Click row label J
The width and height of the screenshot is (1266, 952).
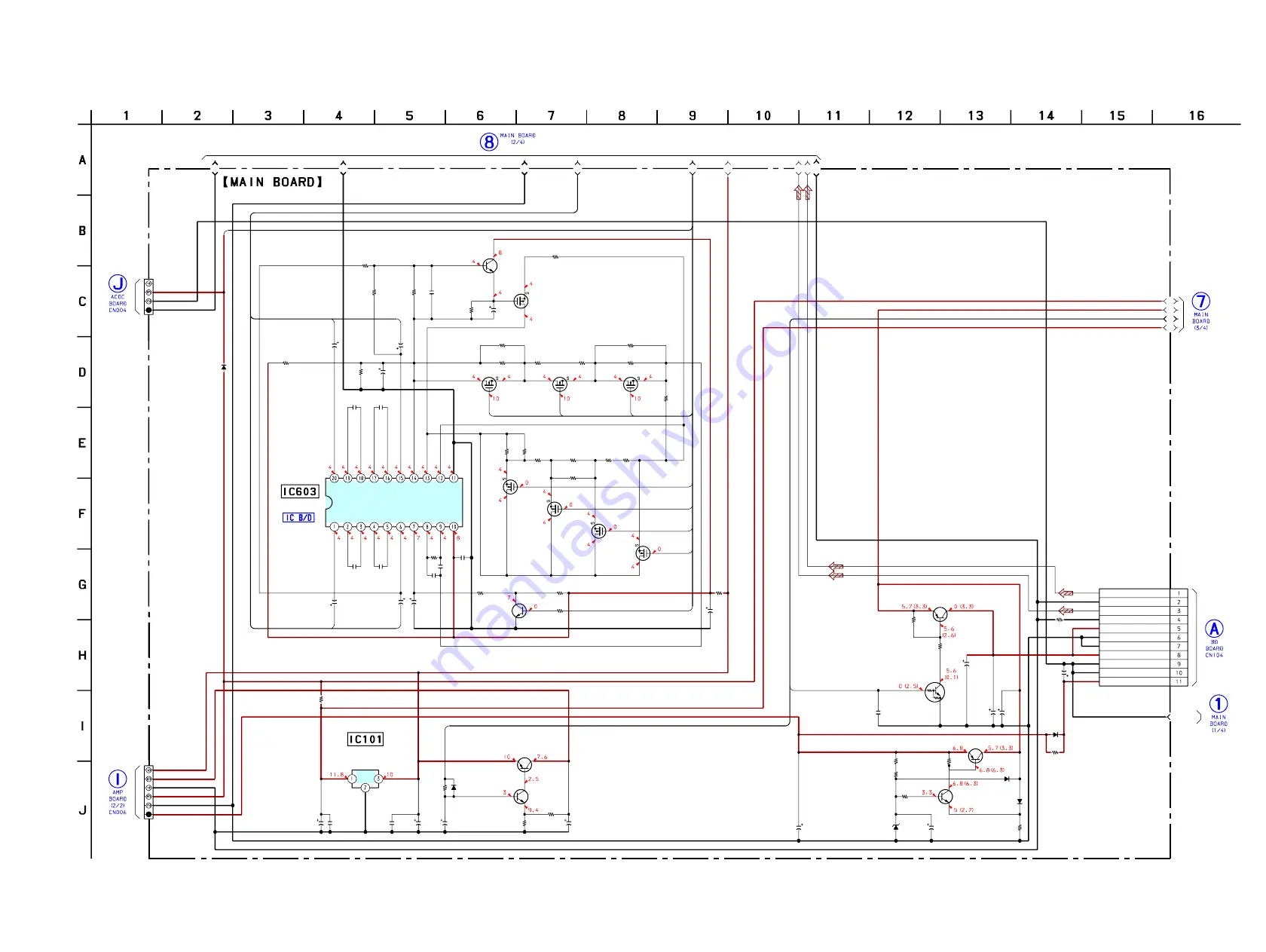pos(82,811)
